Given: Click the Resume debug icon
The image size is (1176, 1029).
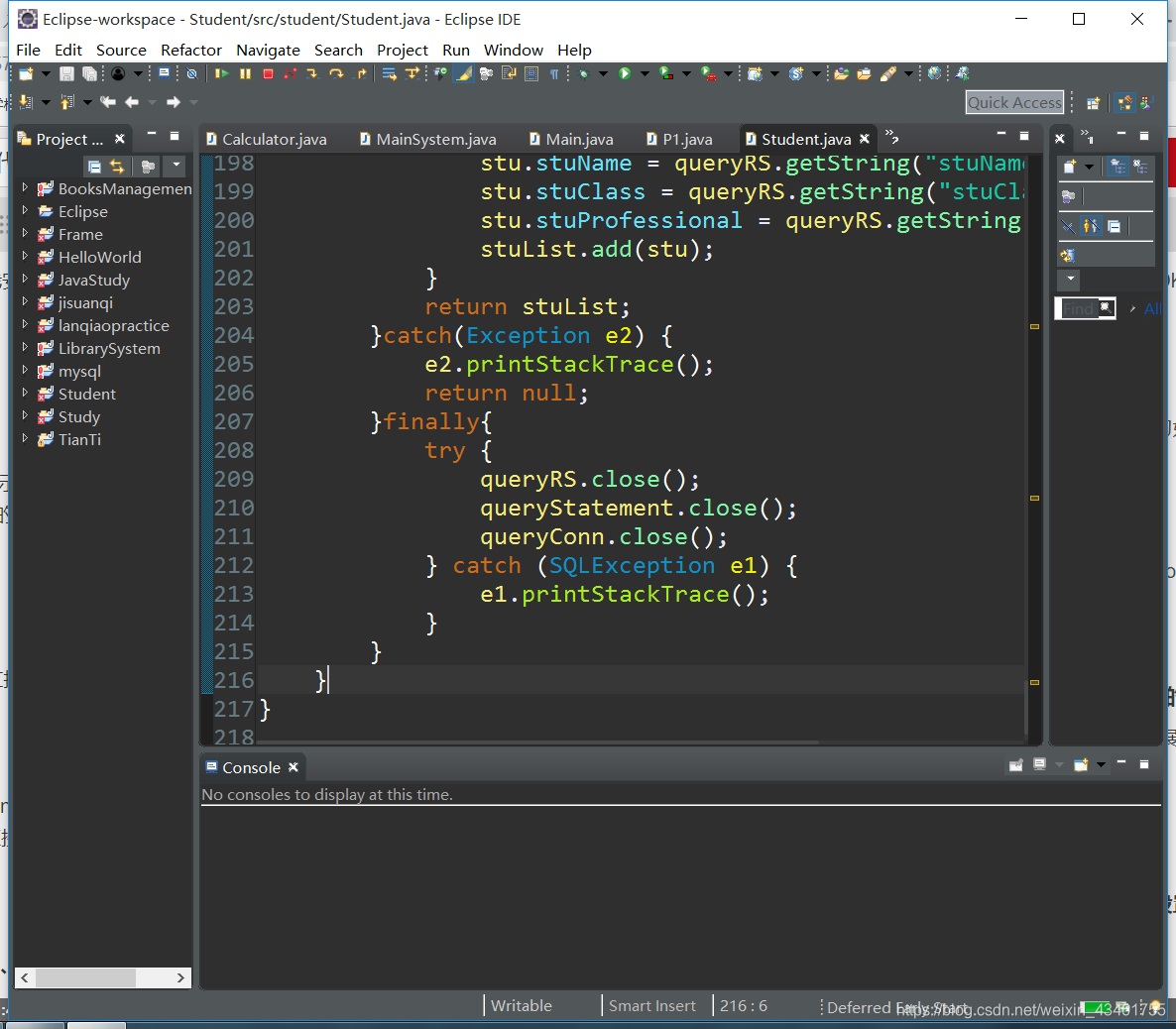Looking at the screenshot, I should tap(221, 73).
